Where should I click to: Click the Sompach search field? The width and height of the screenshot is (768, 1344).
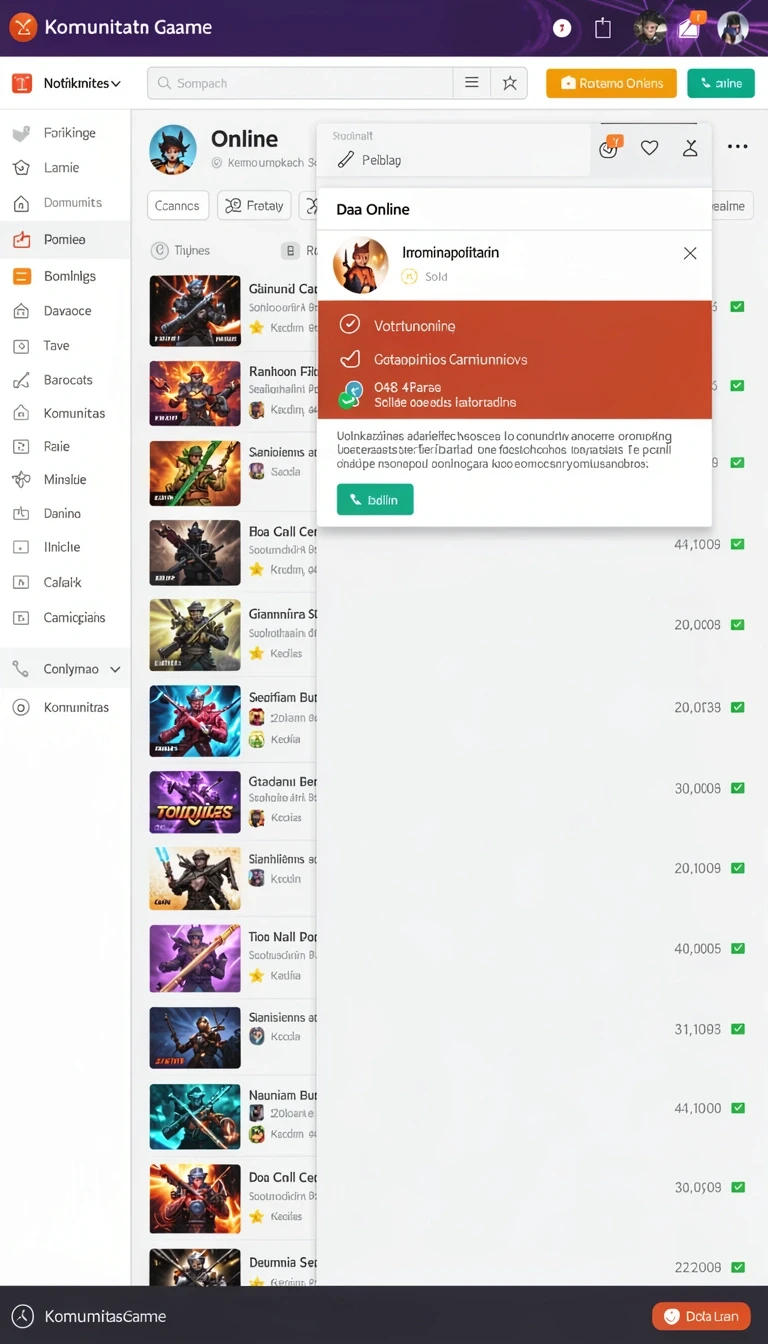point(300,84)
